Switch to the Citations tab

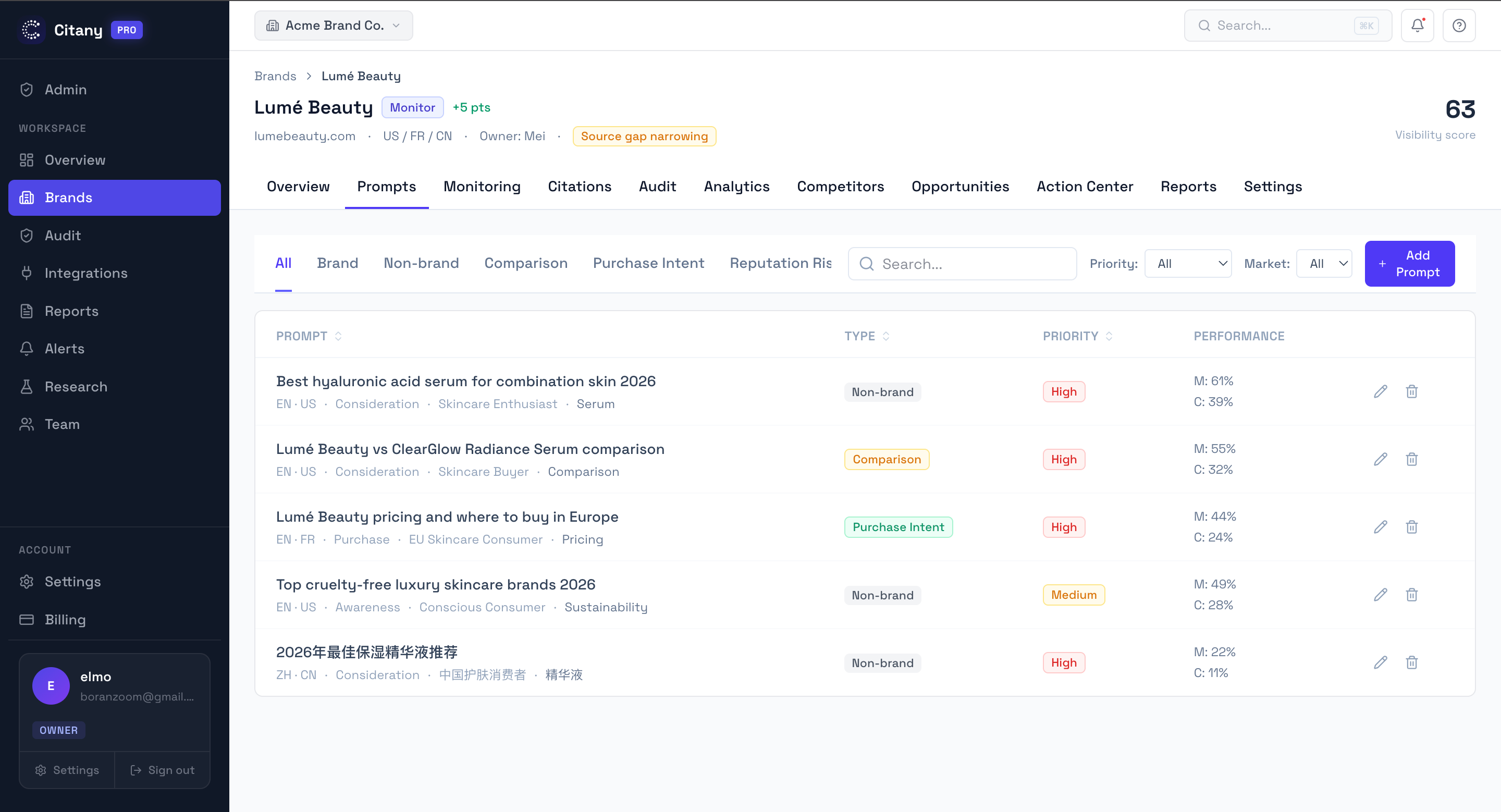579,187
